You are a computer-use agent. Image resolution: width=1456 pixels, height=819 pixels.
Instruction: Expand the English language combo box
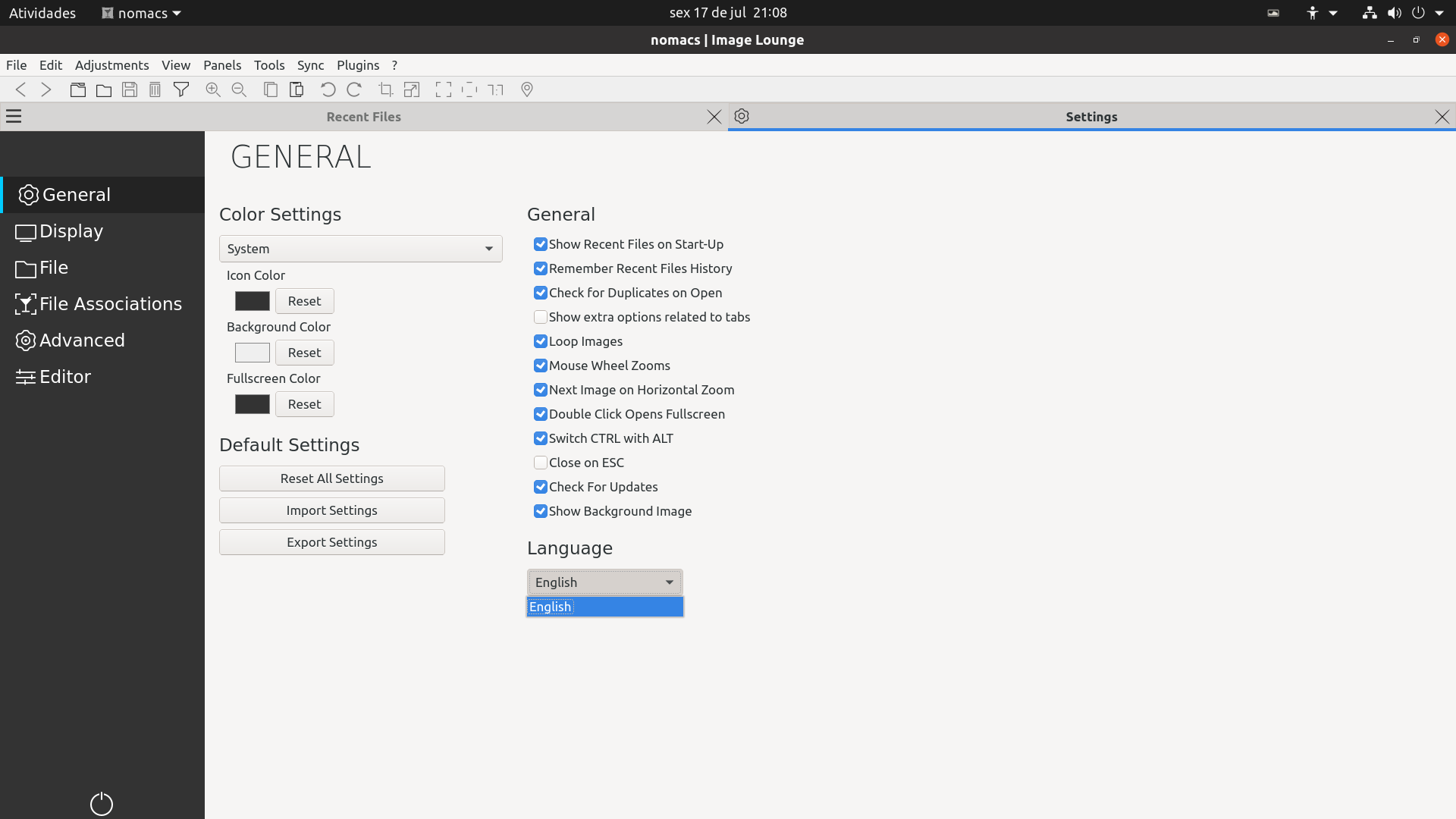point(605,582)
